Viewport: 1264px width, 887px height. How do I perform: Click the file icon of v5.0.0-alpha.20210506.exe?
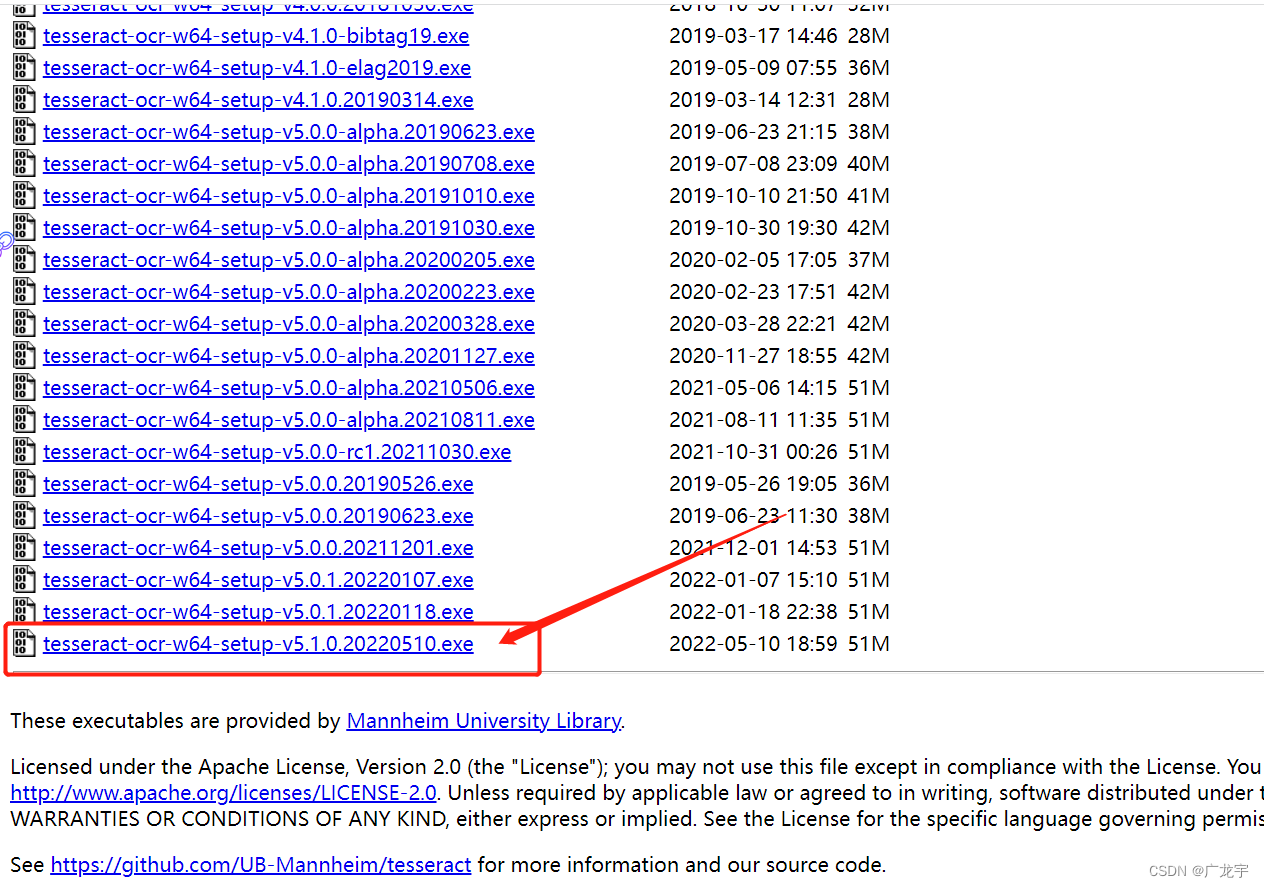[24, 388]
